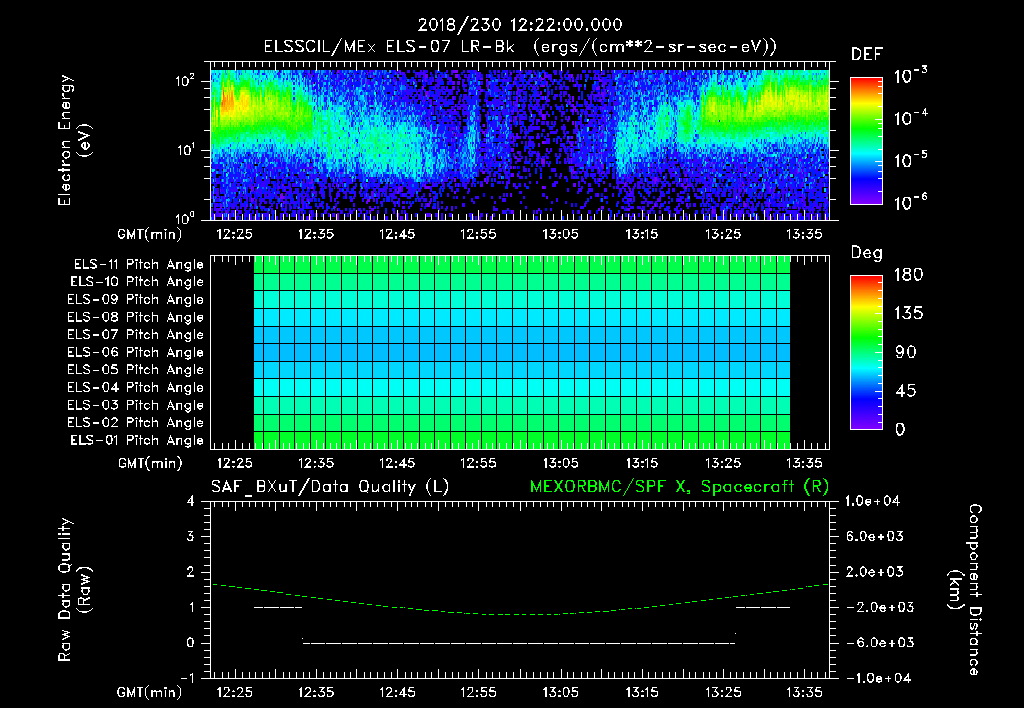Click the 10⁻⁴ label on the DEF scale
This screenshot has width=1024, height=708.
pos(910,118)
